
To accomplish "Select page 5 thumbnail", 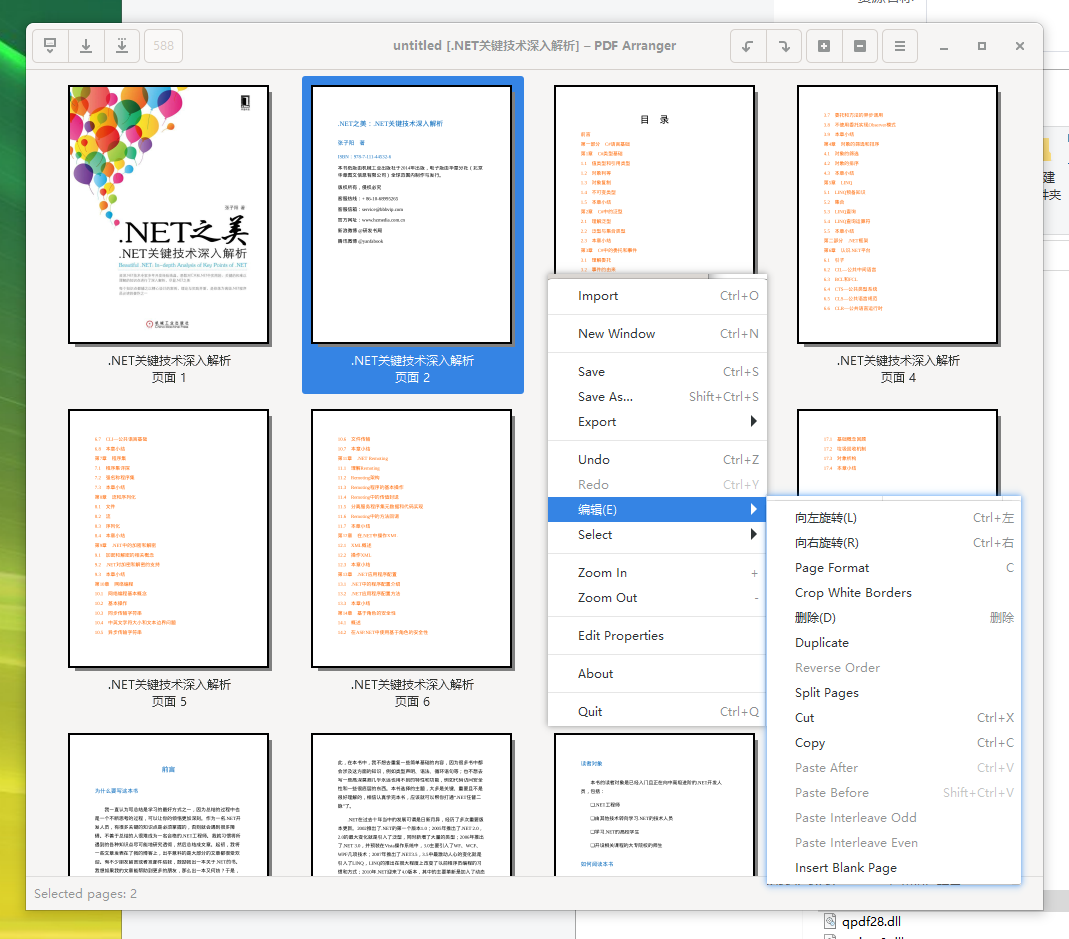I will point(168,539).
